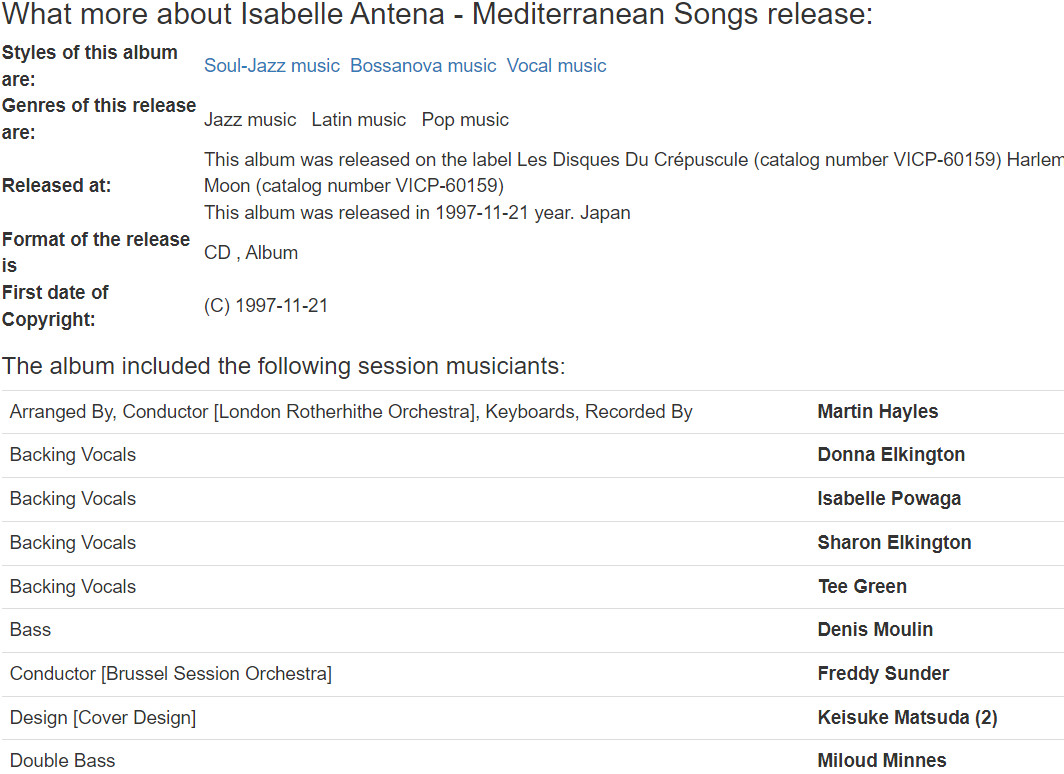The width and height of the screenshot is (1064, 774).
Task: Click the Design Cover Design role cell
Action: pyautogui.click(x=103, y=718)
